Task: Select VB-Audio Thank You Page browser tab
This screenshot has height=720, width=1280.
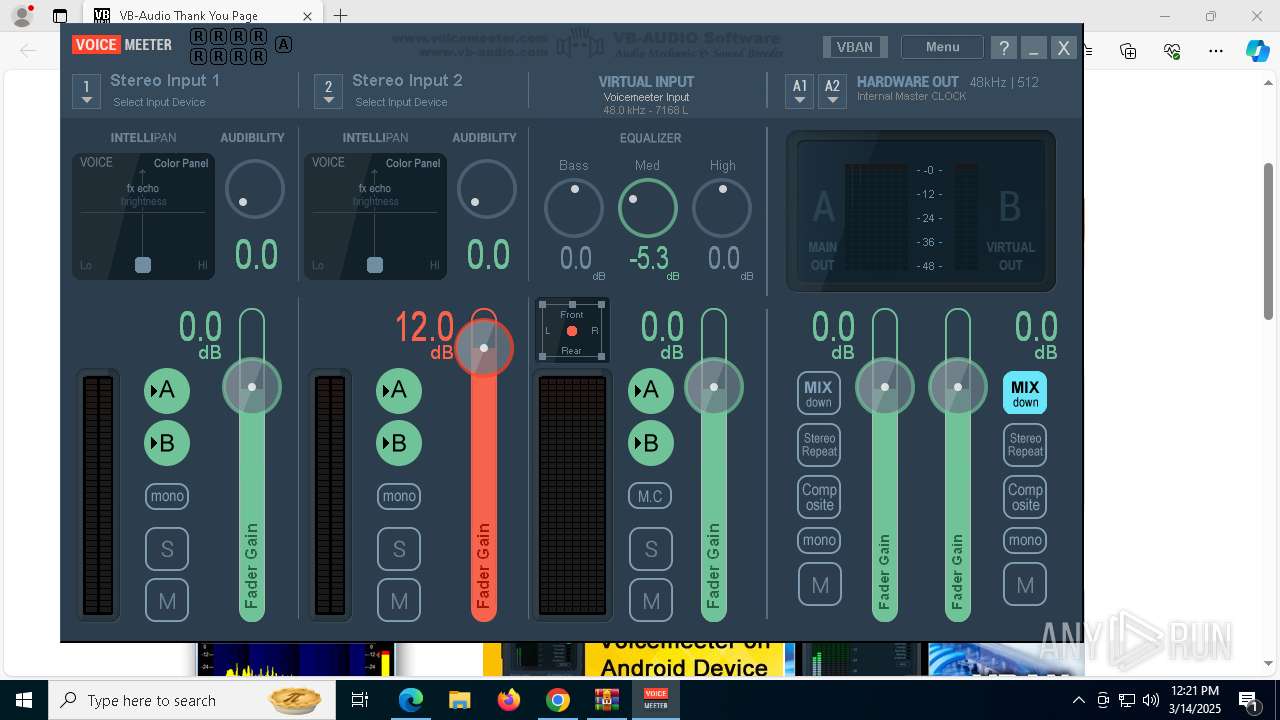Action: coord(201,15)
